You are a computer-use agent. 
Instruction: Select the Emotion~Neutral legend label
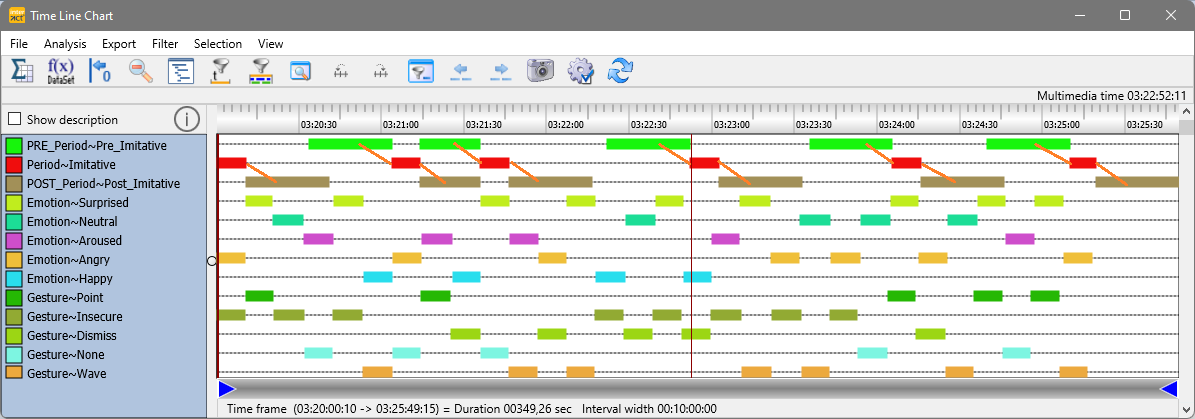[72, 222]
